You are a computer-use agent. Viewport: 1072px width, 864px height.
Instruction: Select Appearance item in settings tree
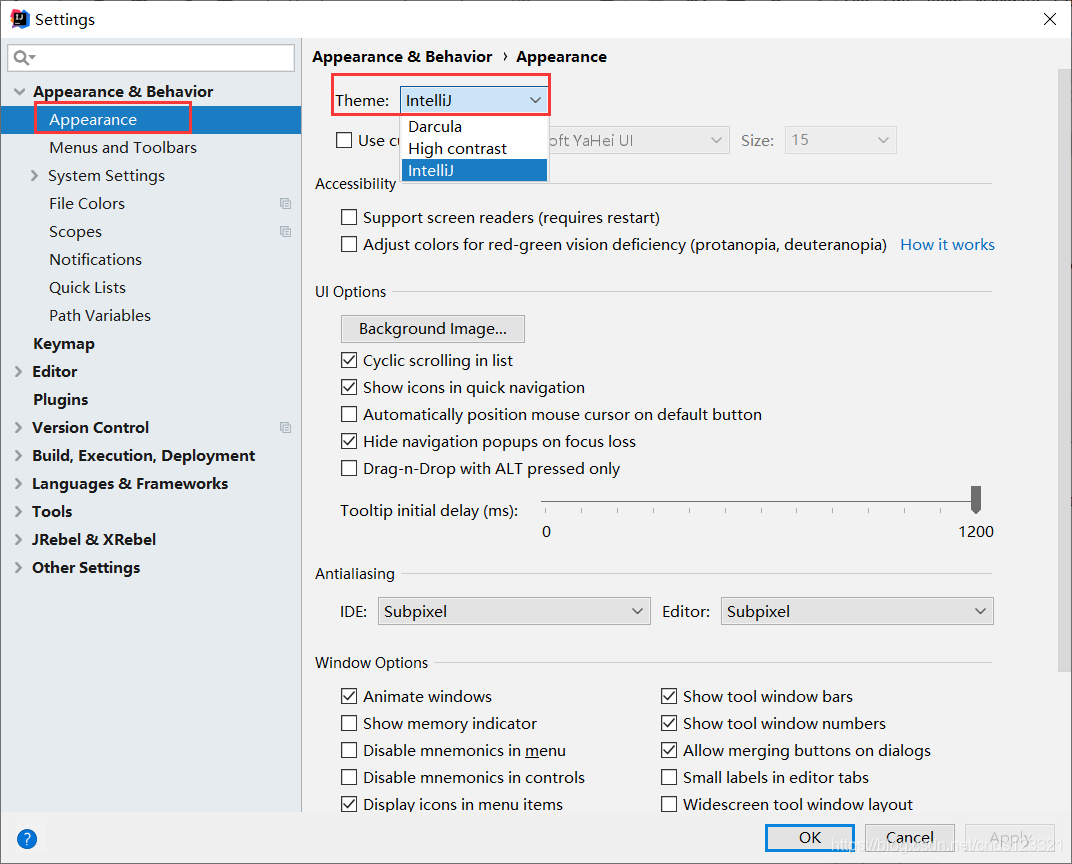(150, 120)
